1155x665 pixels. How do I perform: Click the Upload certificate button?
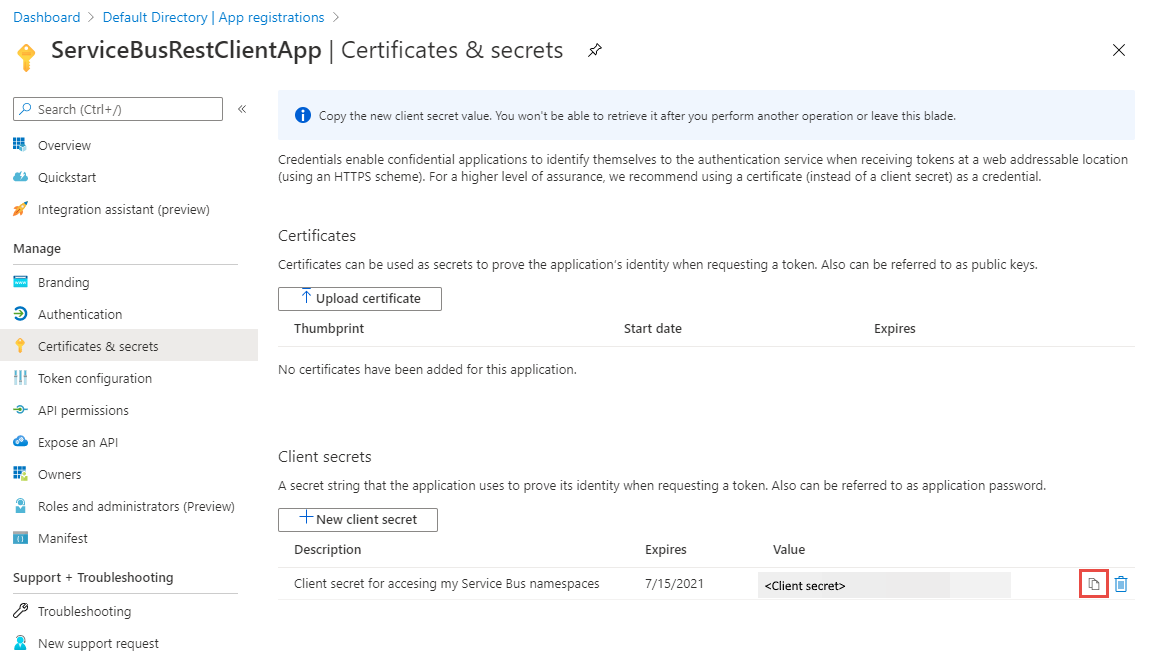pyautogui.click(x=359, y=298)
